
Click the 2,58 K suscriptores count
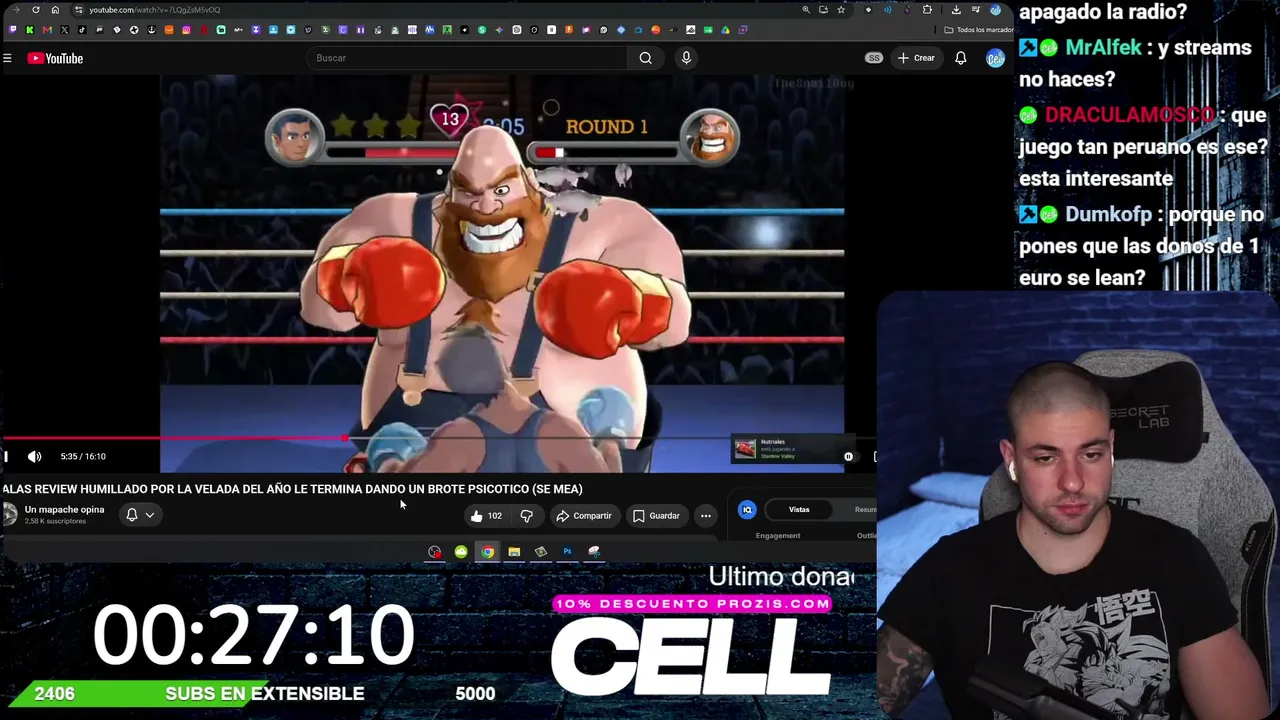55,522
